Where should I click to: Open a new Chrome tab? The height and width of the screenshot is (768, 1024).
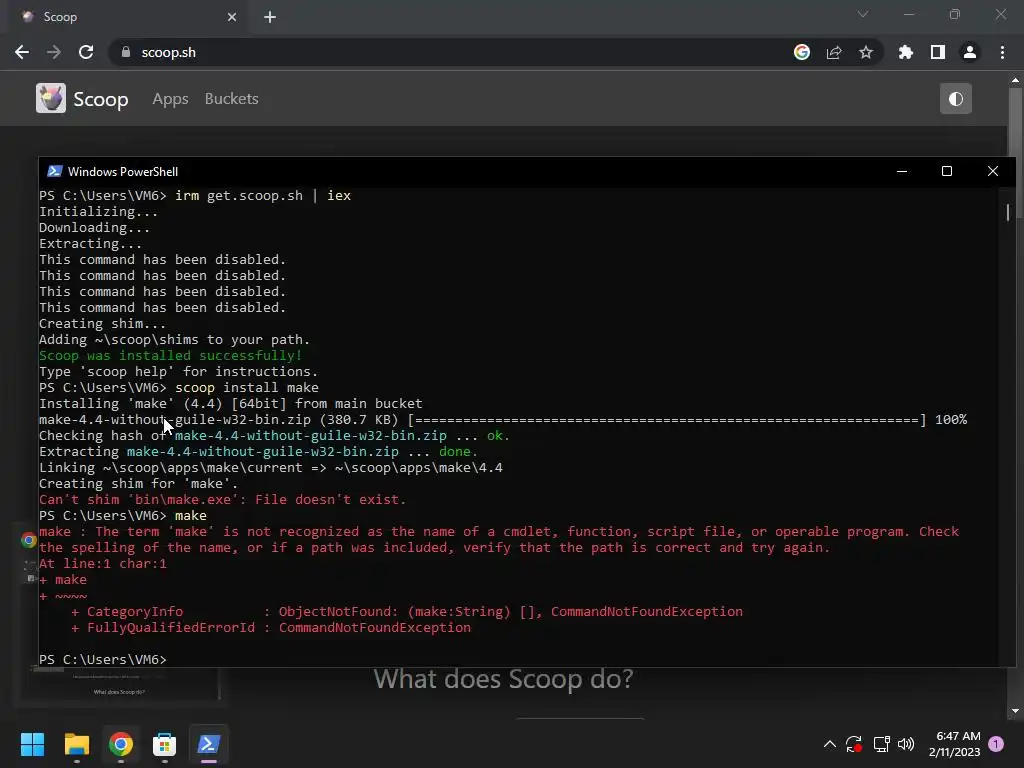pos(270,17)
